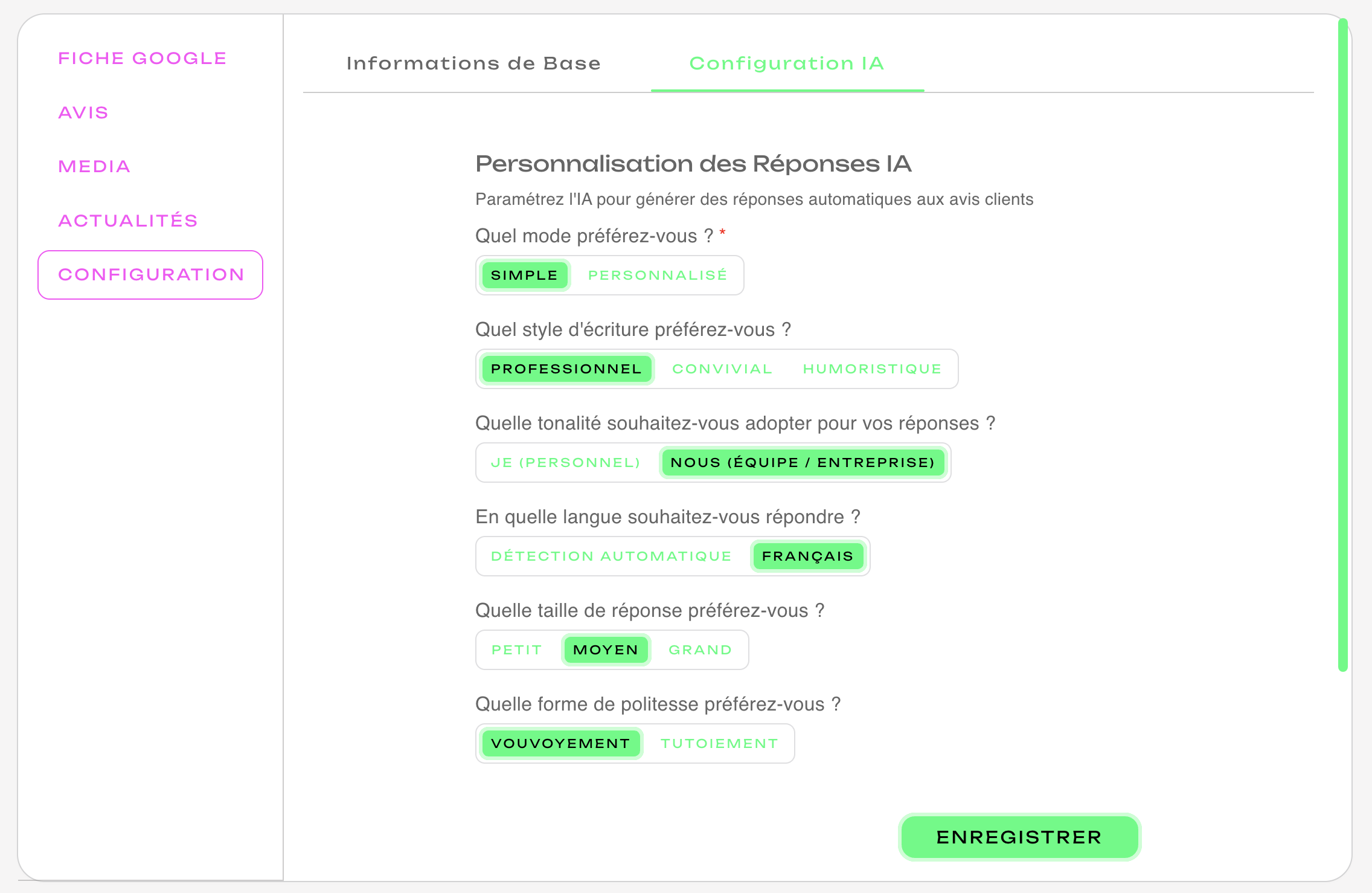
Task: Select the Grand response size
Action: (x=699, y=650)
